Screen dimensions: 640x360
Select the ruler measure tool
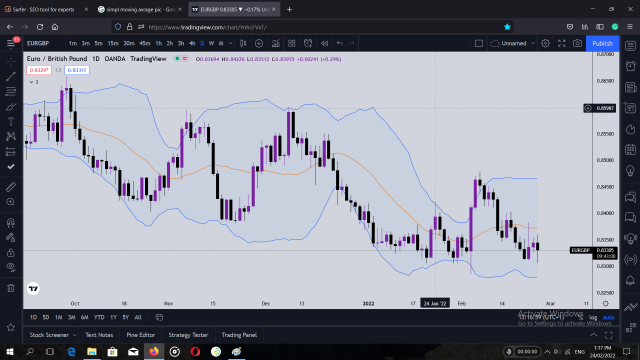coord(11,187)
